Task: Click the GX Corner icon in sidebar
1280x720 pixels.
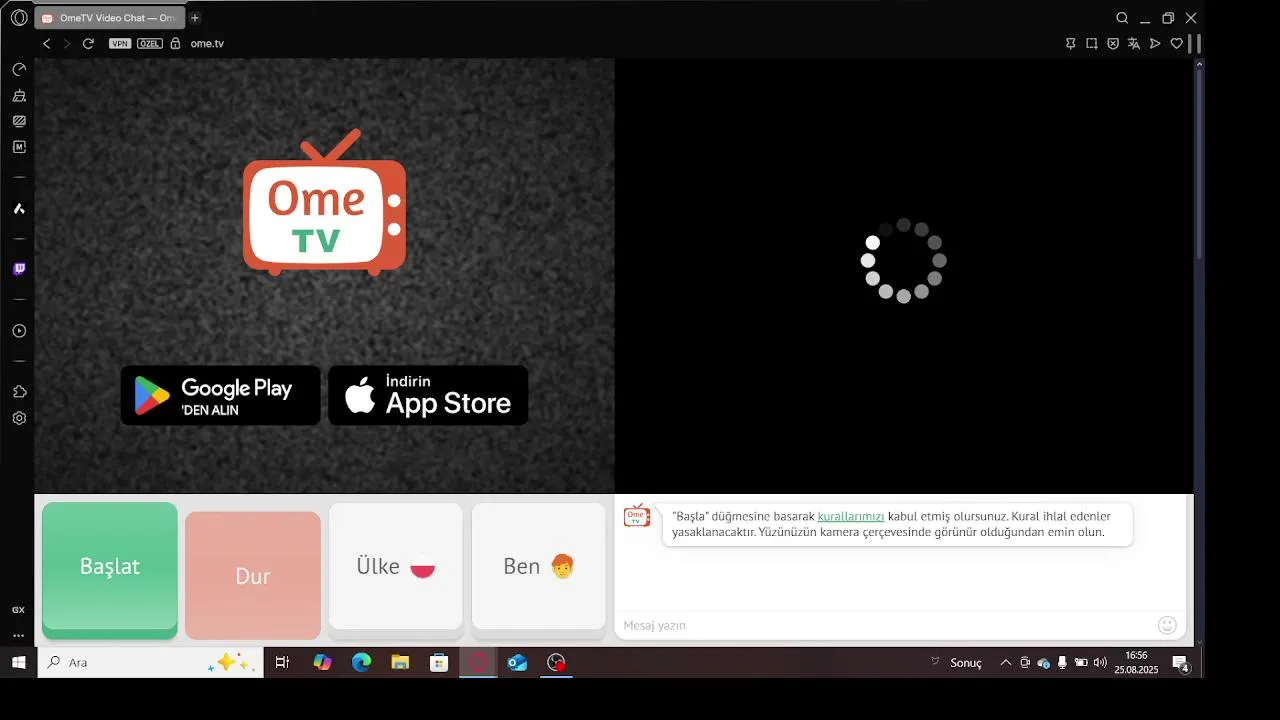Action: click(19, 610)
